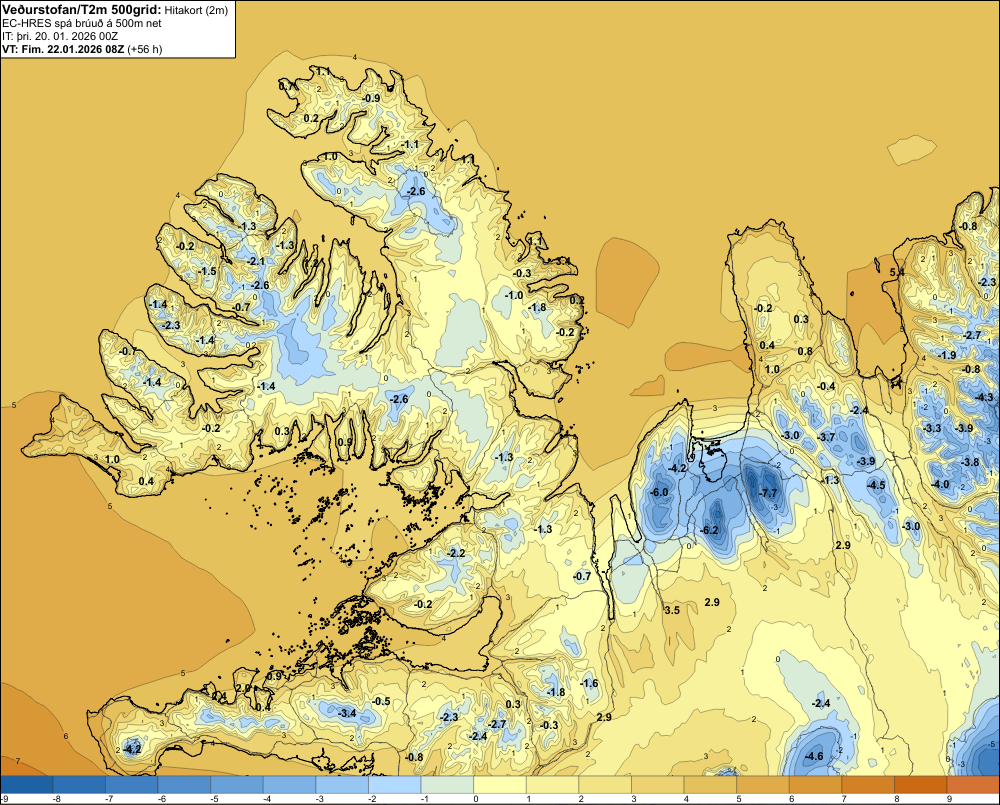The height and width of the screenshot is (805, 1000).
Task: Click the 'EC-HRES spá brúuð á 500m net' line
Action: pyautogui.click(x=82, y=23)
